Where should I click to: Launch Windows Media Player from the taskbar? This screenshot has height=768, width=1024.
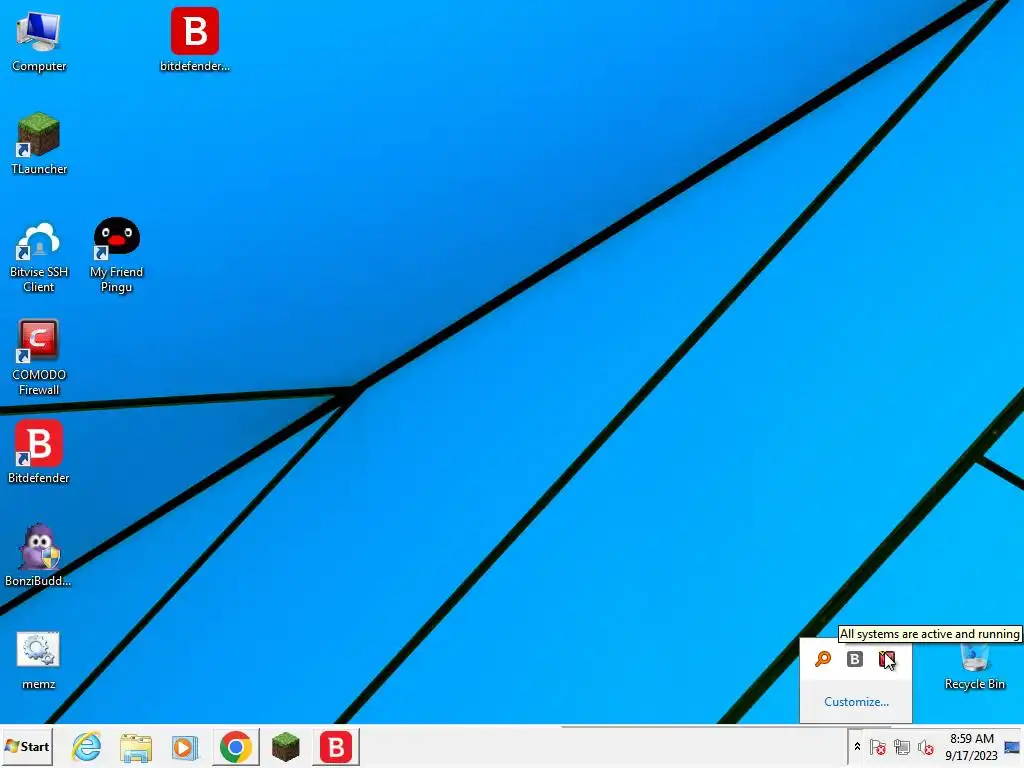tap(185, 746)
